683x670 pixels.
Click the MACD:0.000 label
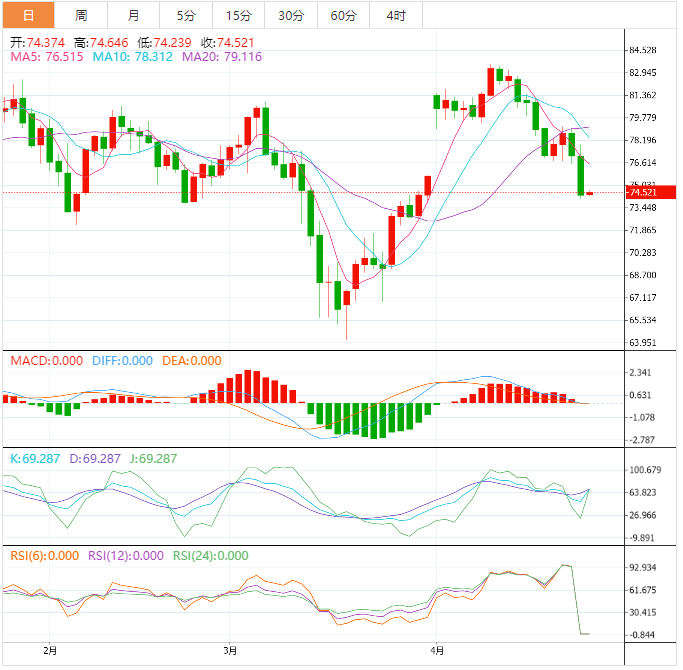coord(47,361)
